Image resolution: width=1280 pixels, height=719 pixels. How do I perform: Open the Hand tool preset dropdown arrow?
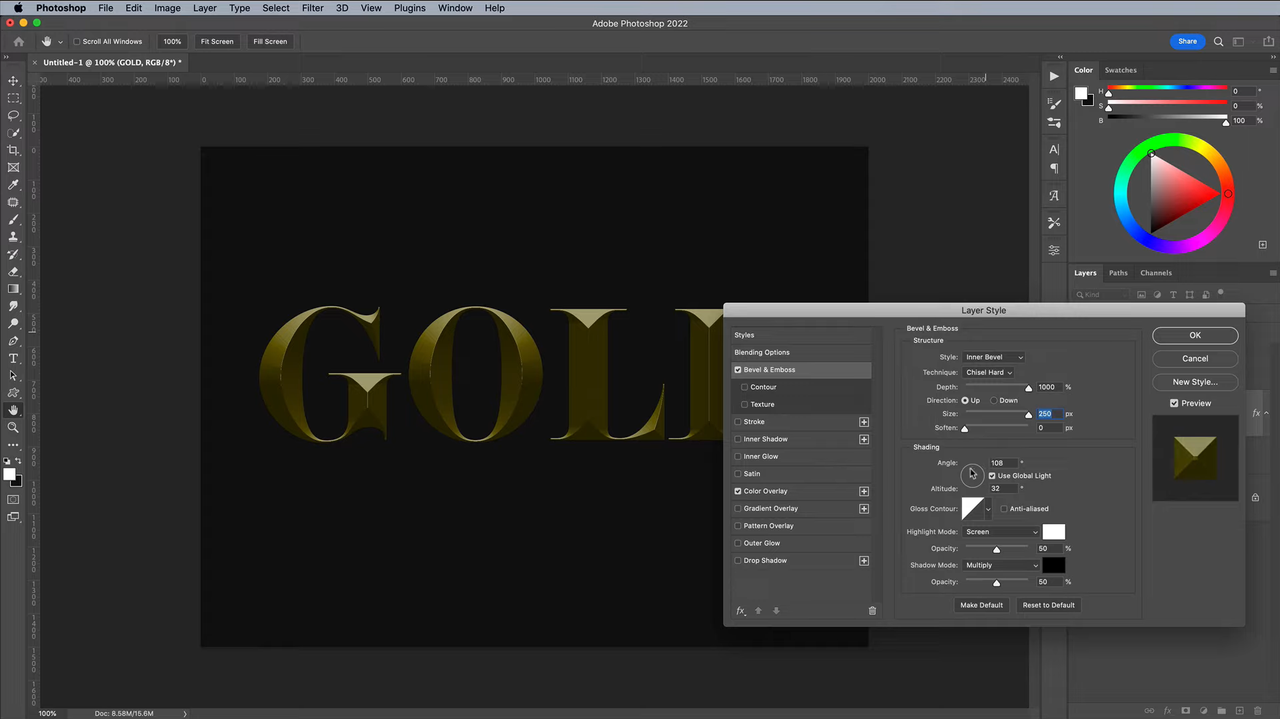(x=60, y=42)
